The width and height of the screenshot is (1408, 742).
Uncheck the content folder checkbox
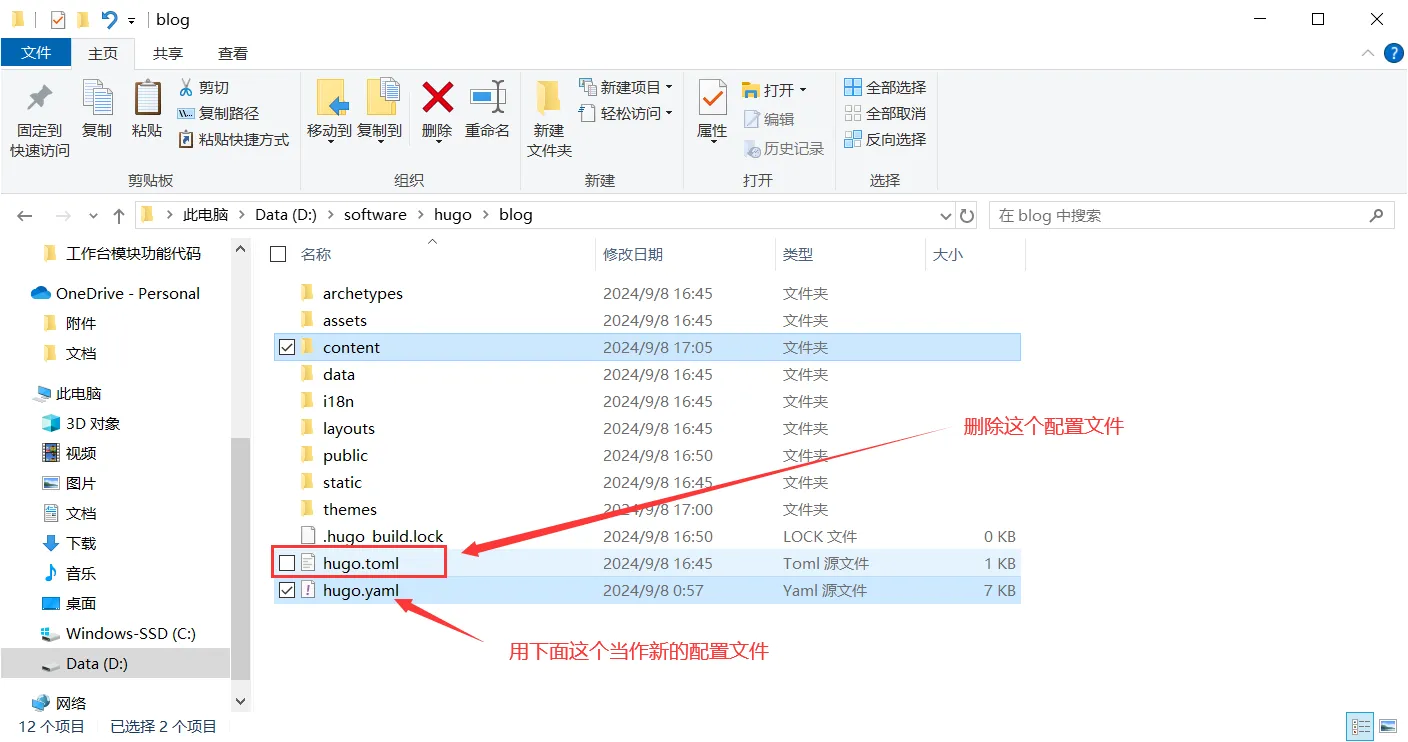click(x=287, y=347)
